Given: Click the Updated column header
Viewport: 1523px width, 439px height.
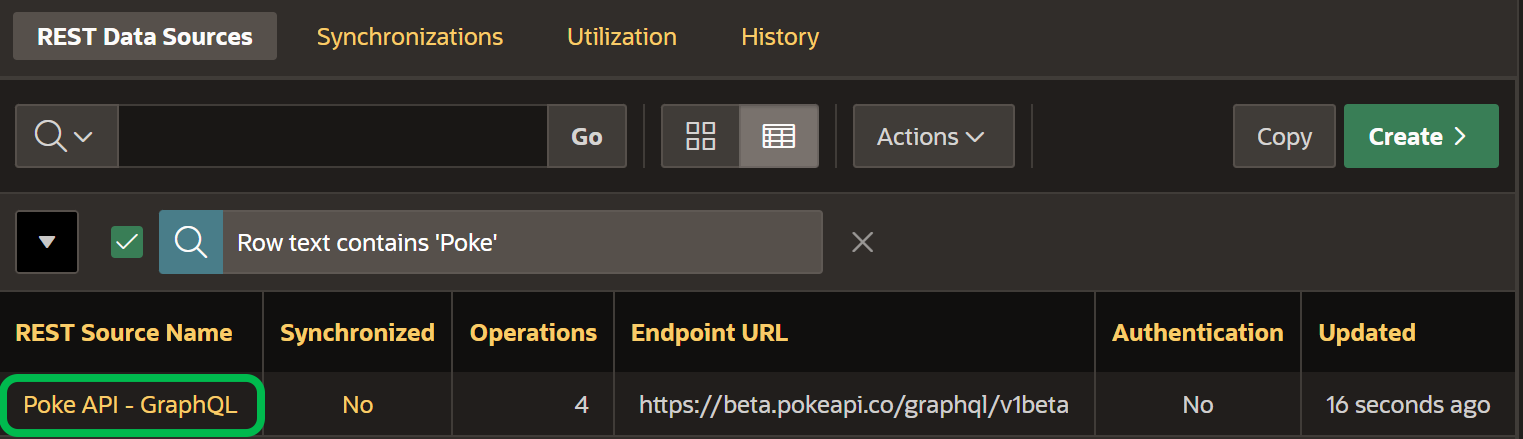Looking at the screenshot, I should pyautogui.click(x=1367, y=333).
